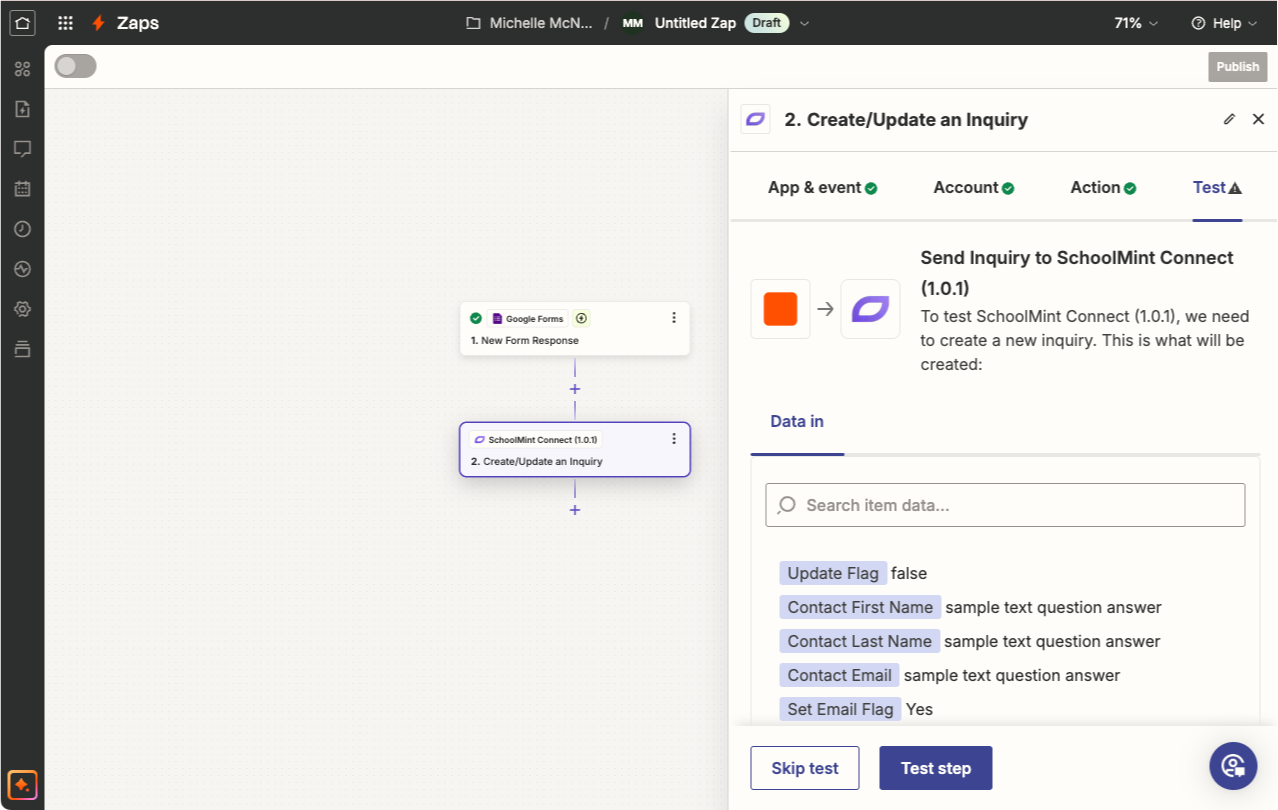Screen dimensions: 1278x810
Task: Open the Zapier home icon
Action: pos(22,22)
